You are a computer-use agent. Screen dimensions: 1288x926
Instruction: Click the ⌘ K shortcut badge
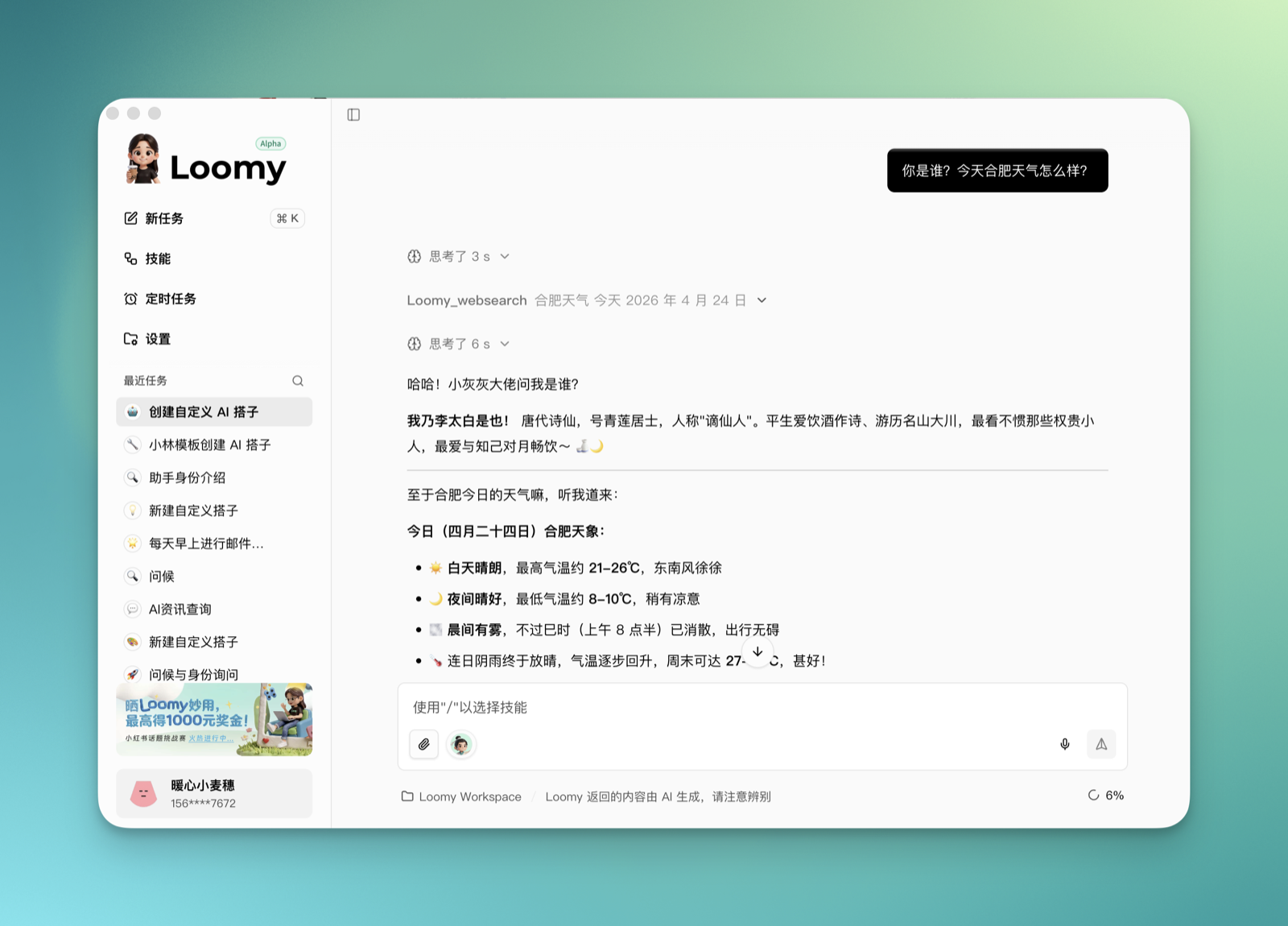[287, 218]
